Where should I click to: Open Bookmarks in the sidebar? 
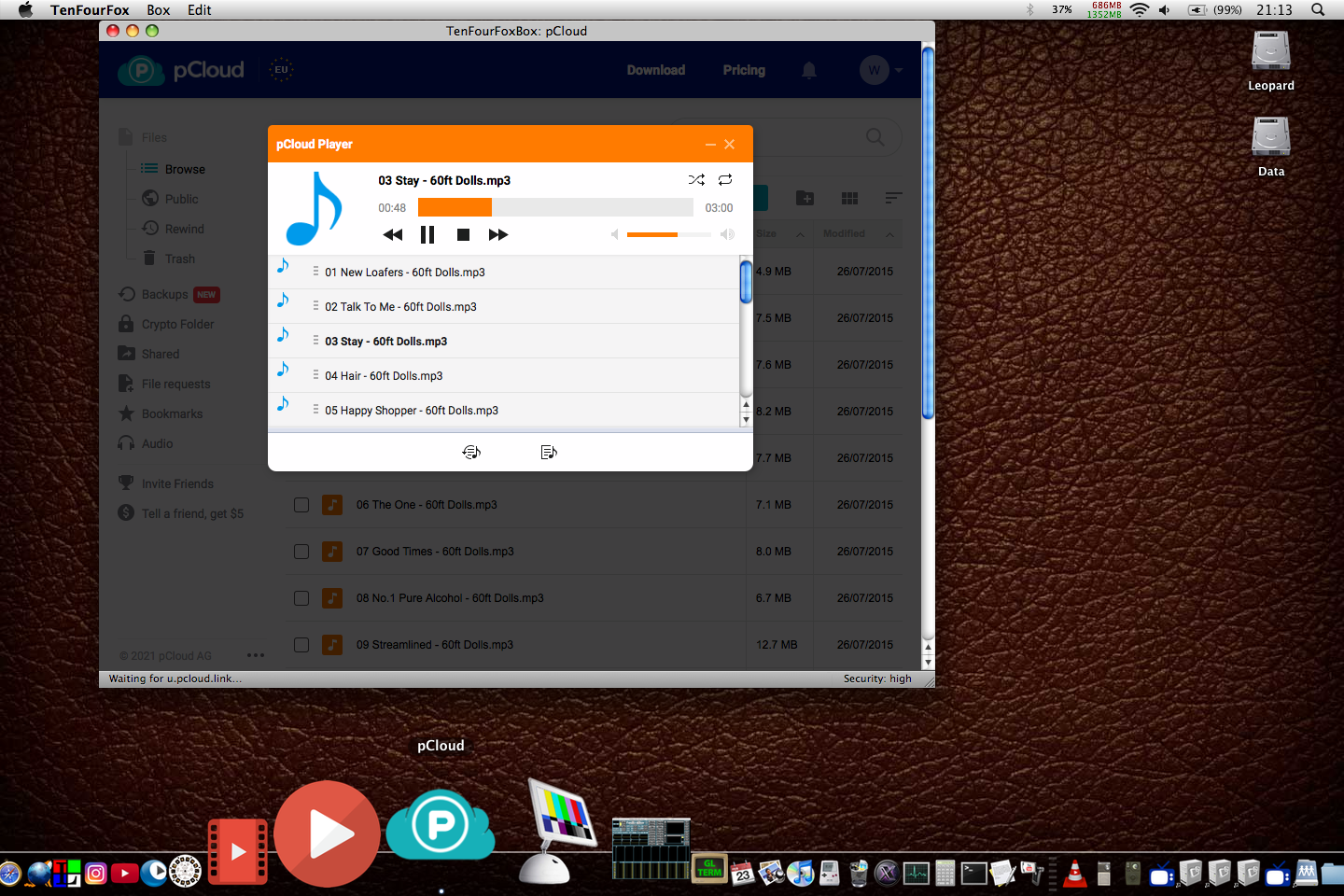tap(172, 413)
